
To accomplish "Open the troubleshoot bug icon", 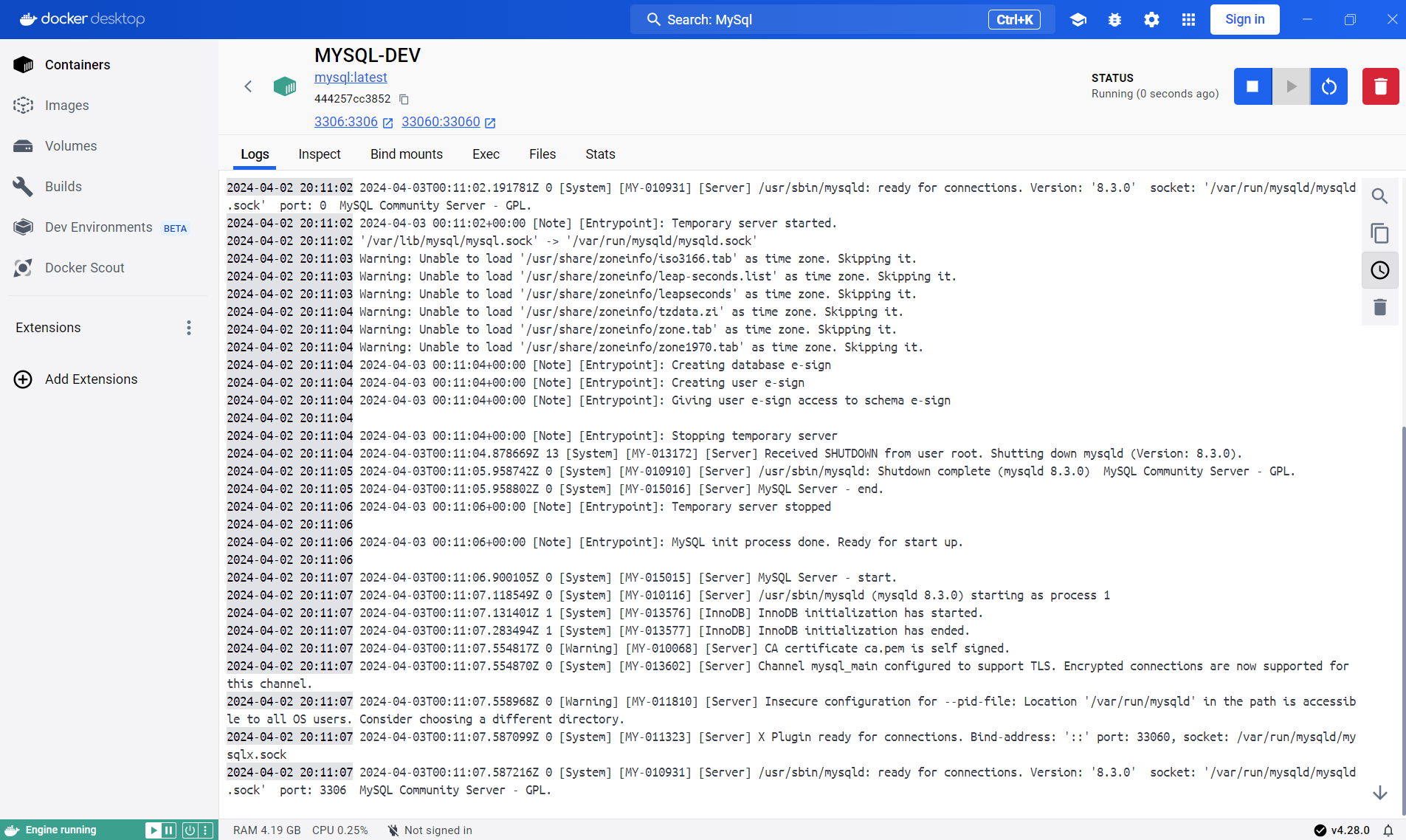I will 1114,20.
